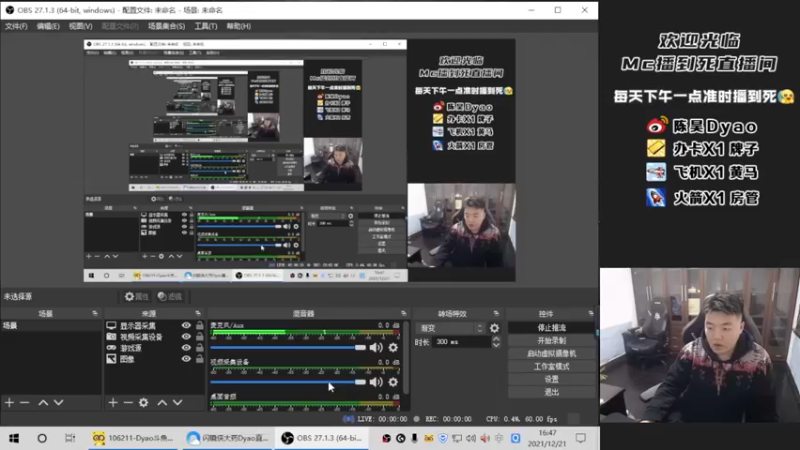Mute the 视频采集设备 mixer speaker icon

click(376, 382)
